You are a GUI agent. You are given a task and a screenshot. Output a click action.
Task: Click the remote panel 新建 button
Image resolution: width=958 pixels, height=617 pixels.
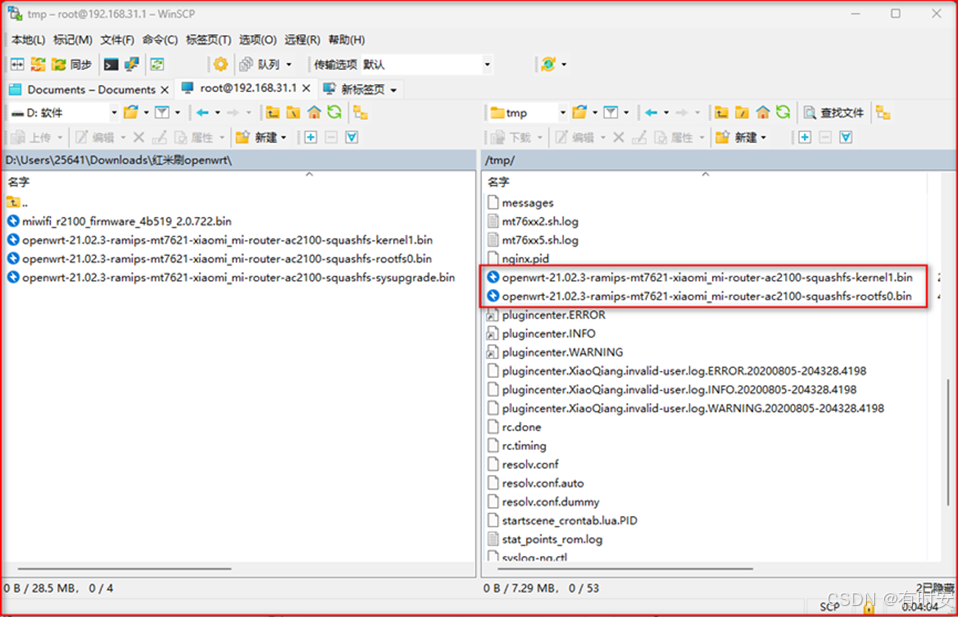[x=741, y=137]
